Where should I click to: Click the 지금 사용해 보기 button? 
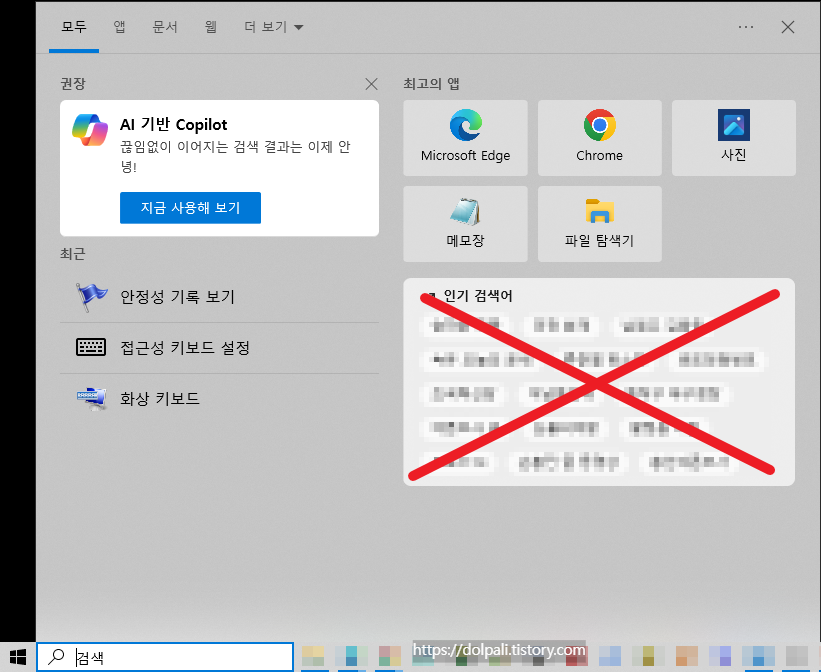[190, 207]
